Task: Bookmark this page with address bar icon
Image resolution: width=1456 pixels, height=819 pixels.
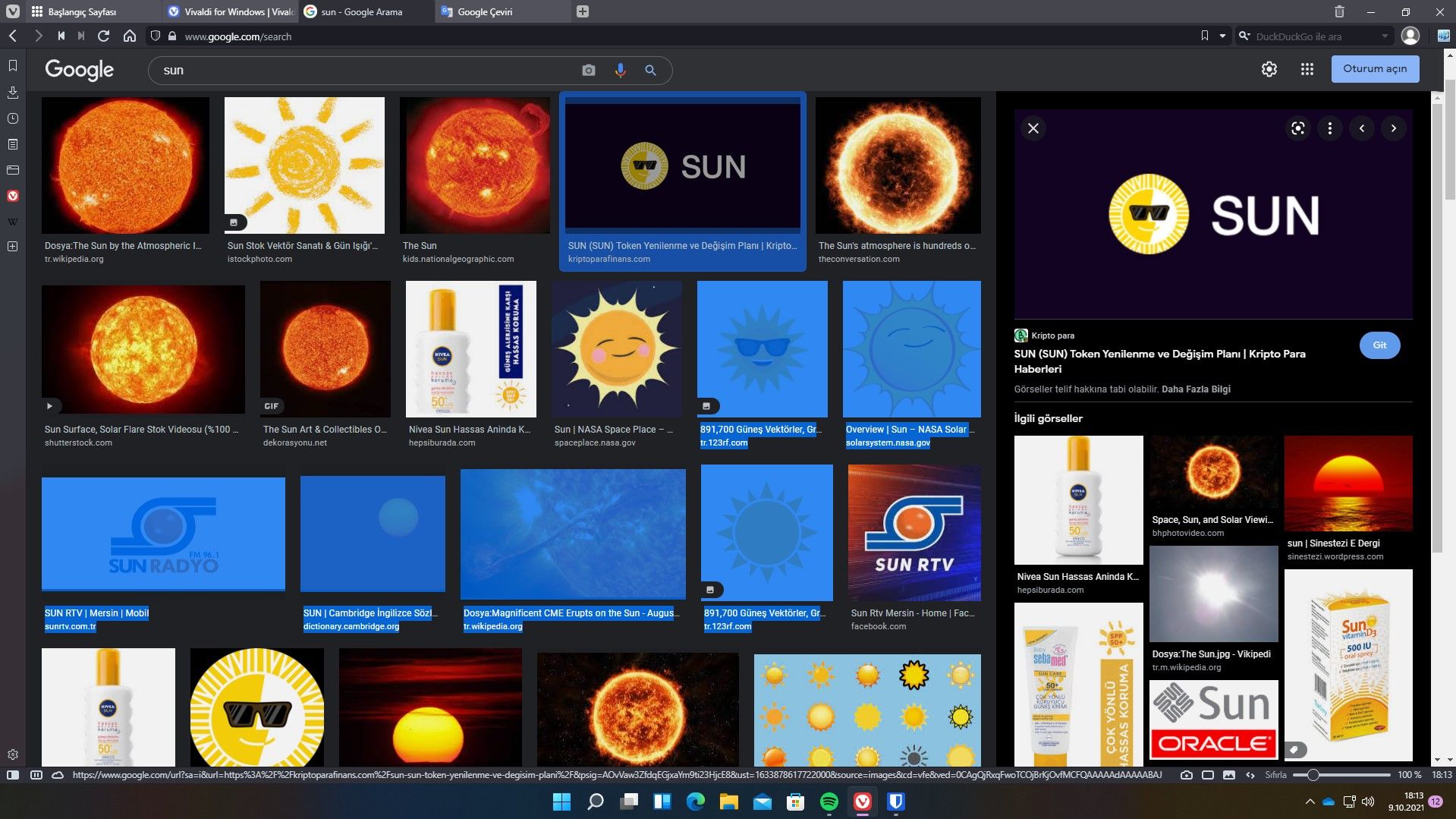Action: tap(1204, 36)
